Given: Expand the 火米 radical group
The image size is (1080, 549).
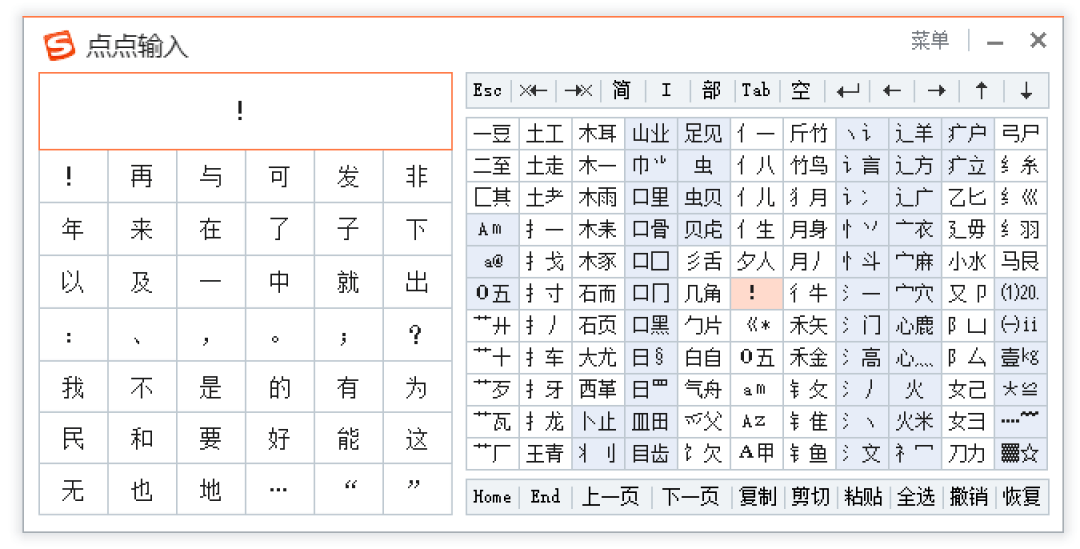Looking at the screenshot, I should 915,421.
